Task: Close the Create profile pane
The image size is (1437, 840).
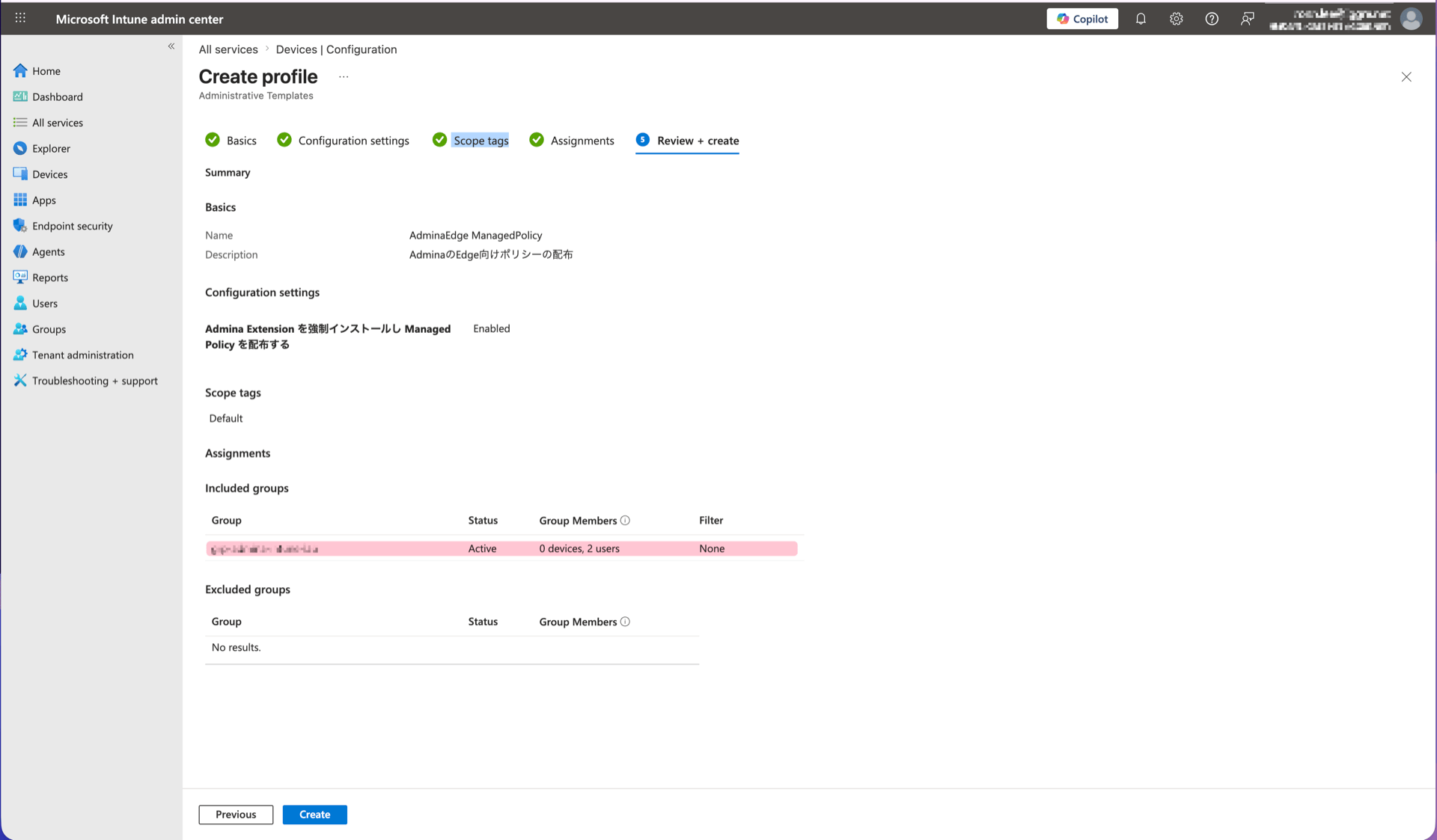Action: click(1406, 76)
